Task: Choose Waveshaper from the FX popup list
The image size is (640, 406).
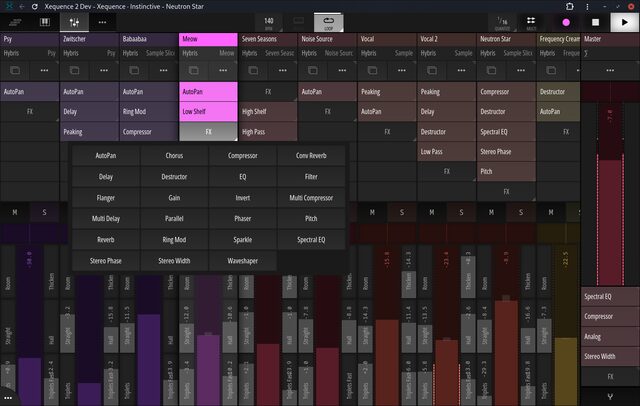Action: [242, 261]
